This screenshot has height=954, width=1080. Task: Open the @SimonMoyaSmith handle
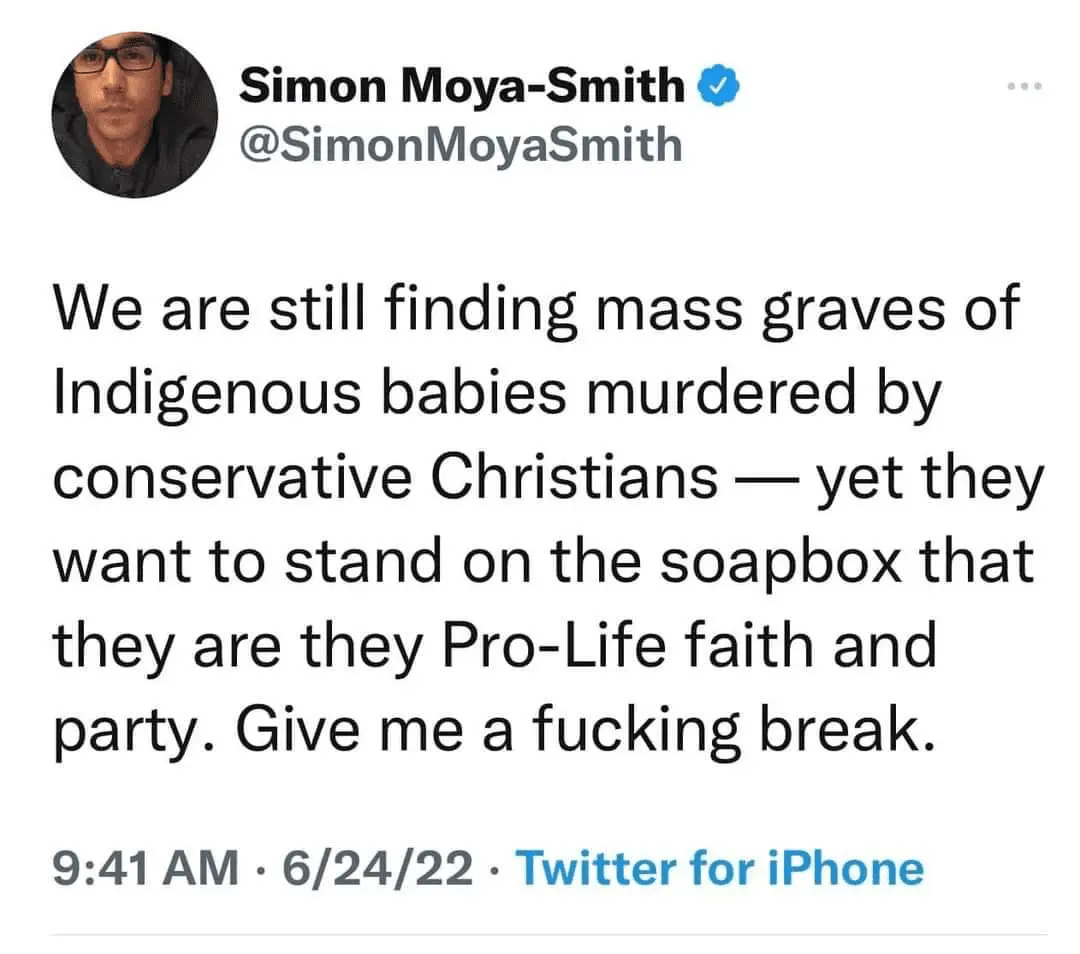[460, 145]
